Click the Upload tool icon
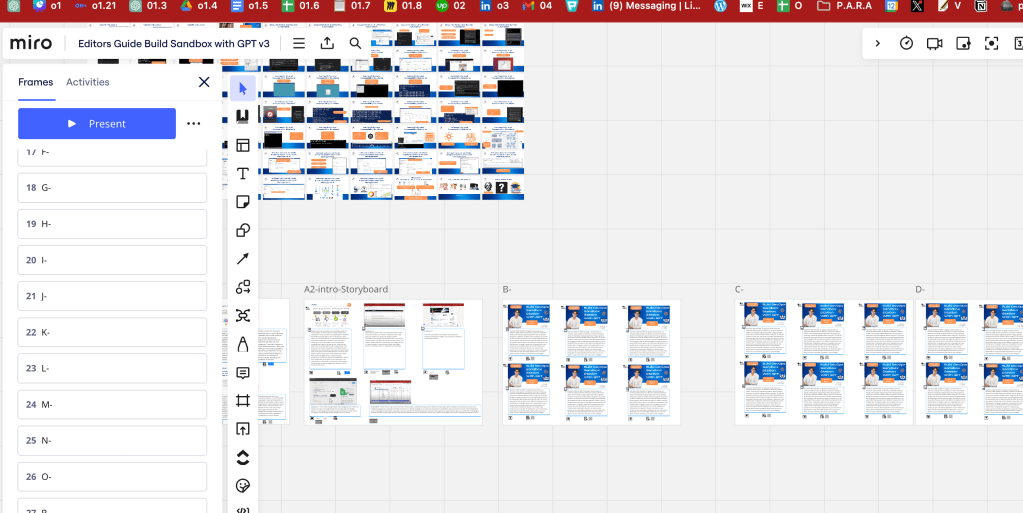This screenshot has height=513, width=1023. (243, 429)
